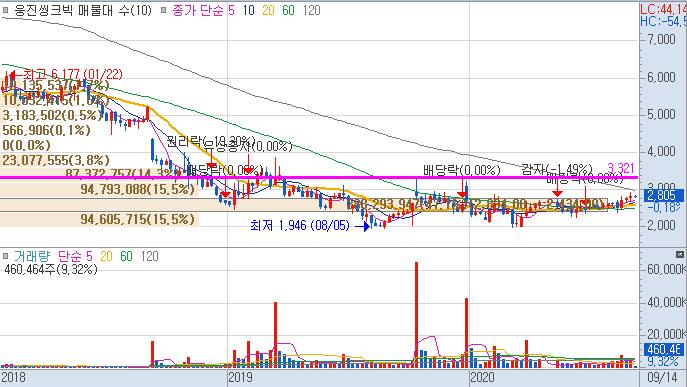Click volume moving average period 20
Viewport: 687px width, 387px height.
coord(106,256)
